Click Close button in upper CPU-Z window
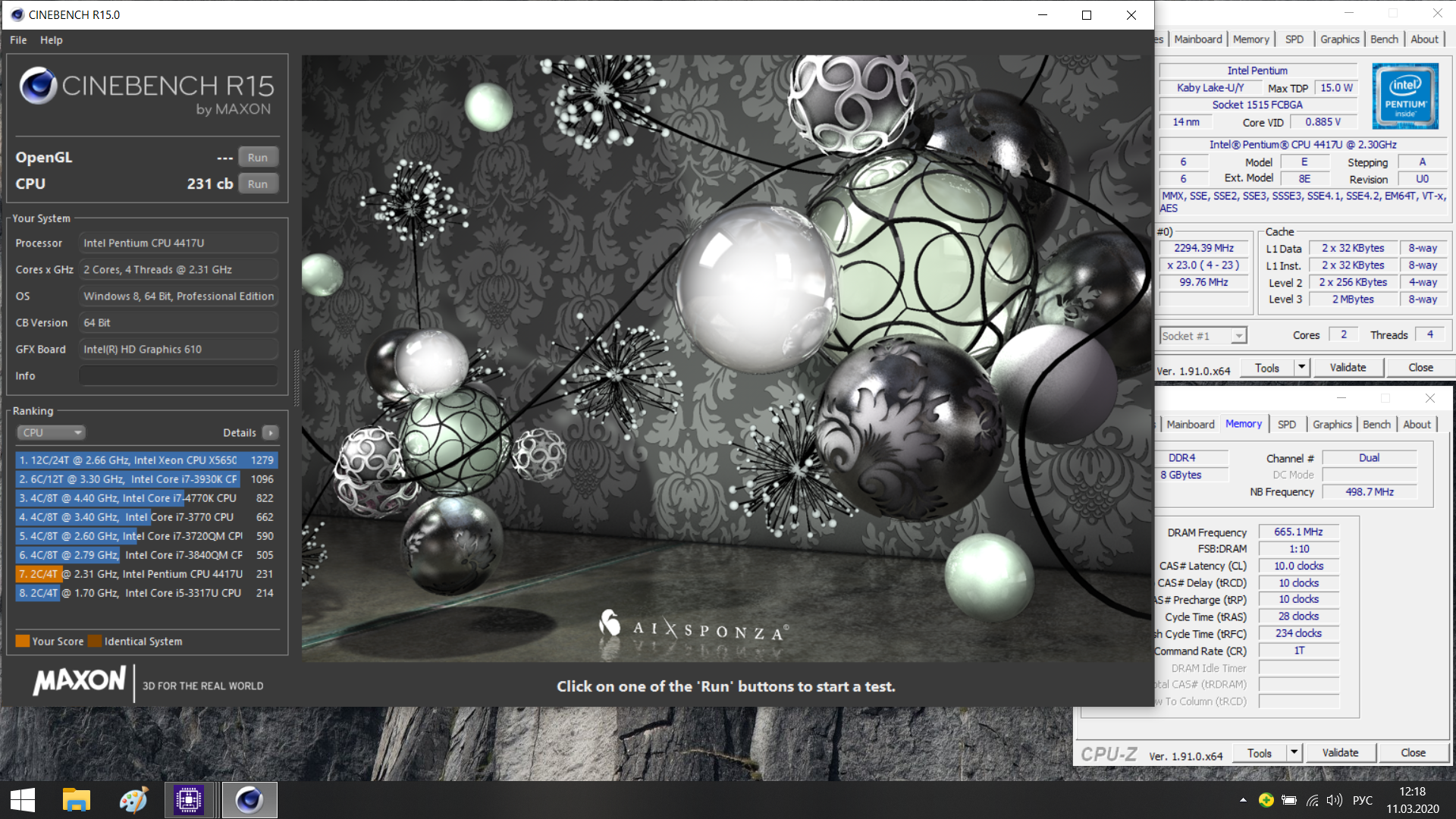This screenshot has height=819, width=1456. click(x=1420, y=368)
